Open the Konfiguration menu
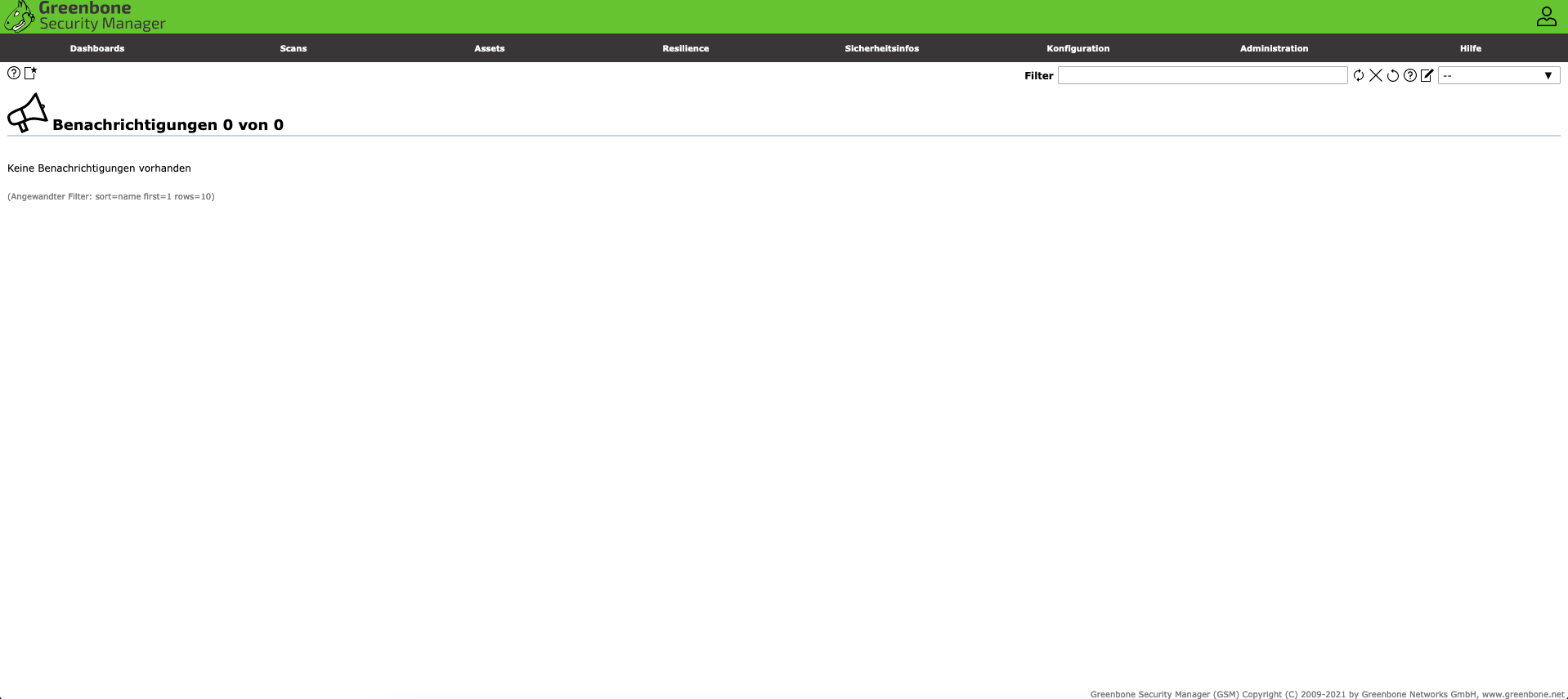 click(x=1078, y=48)
